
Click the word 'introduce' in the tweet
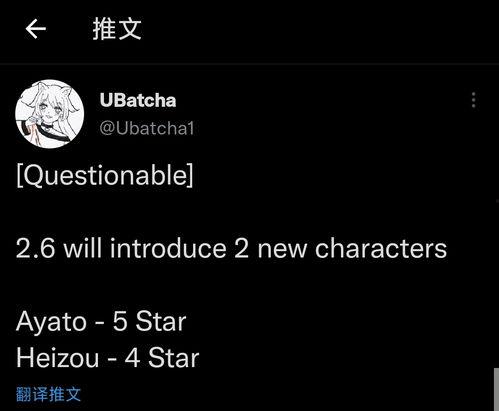coord(168,249)
